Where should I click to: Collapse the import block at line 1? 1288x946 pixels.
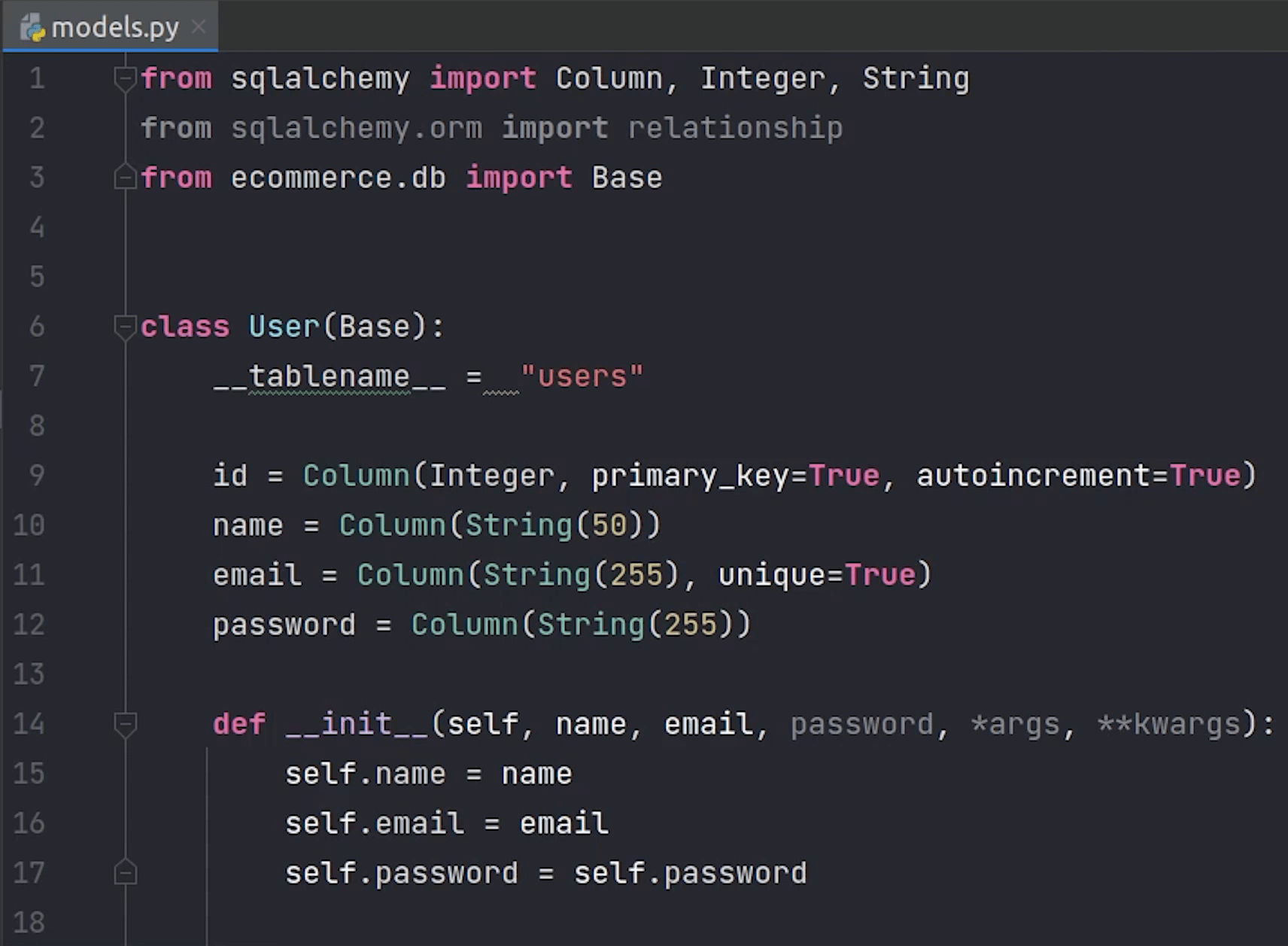click(x=124, y=78)
